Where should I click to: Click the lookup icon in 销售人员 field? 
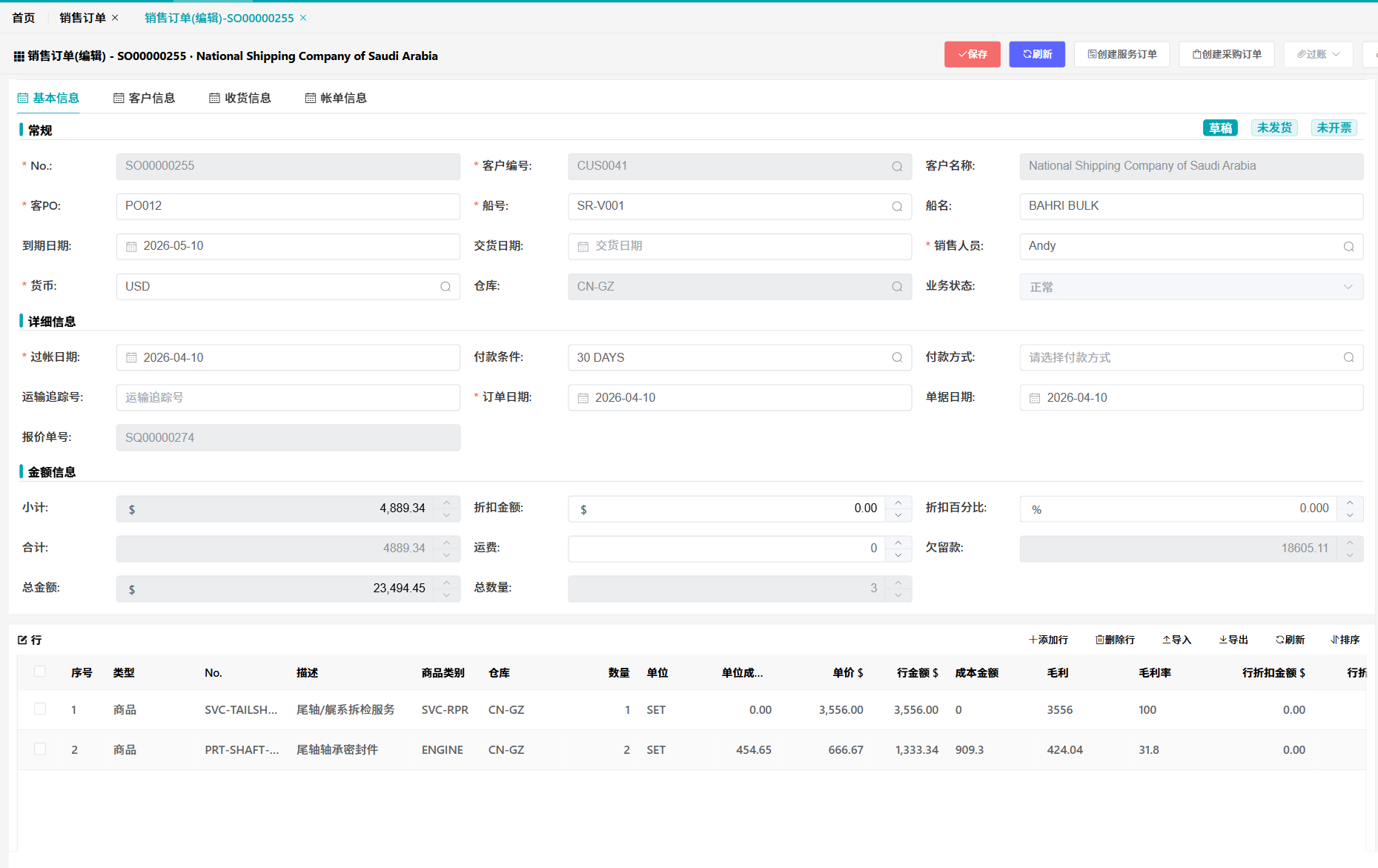click(1348, 247)
